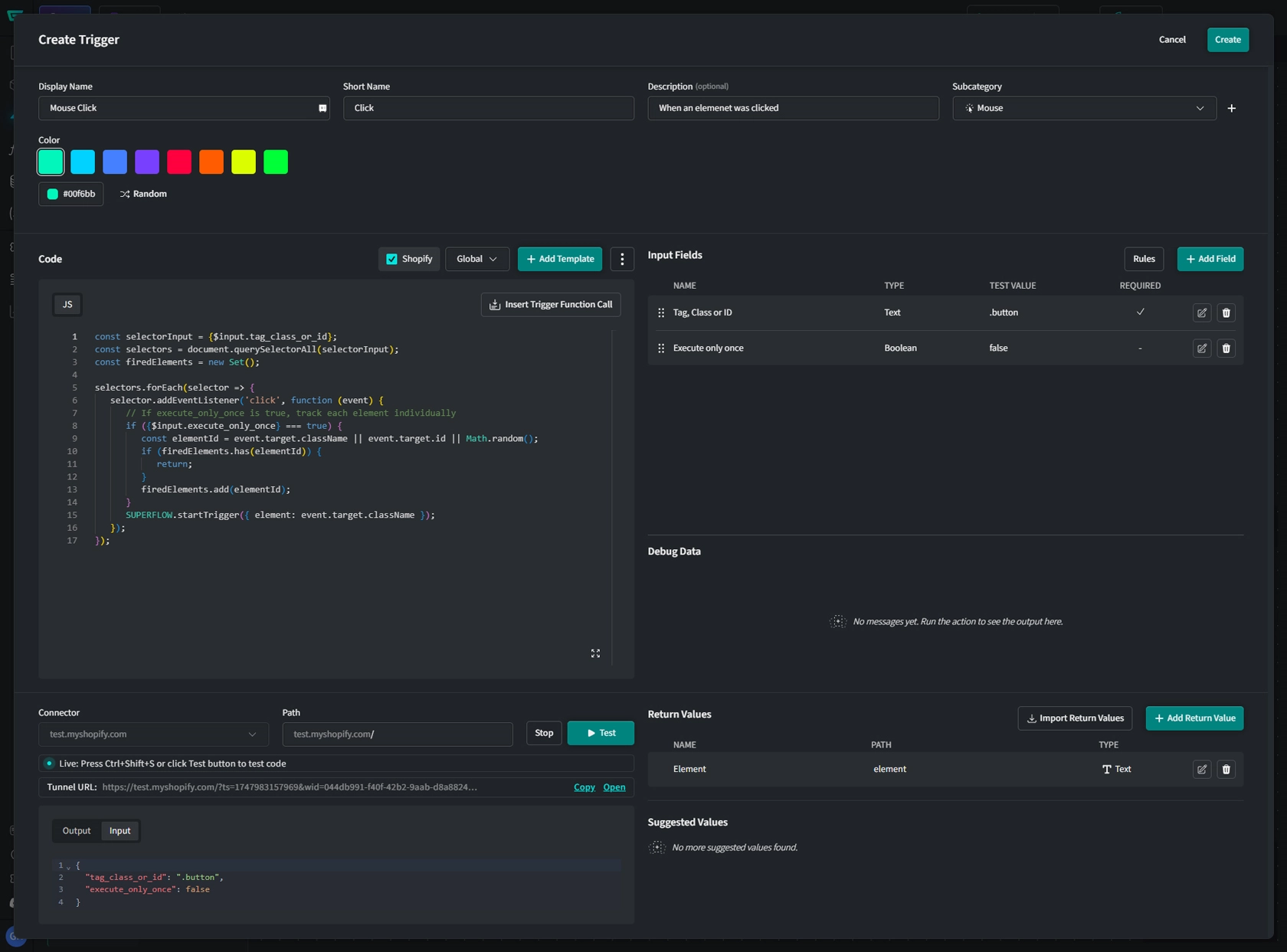Open the Subcategory Mouse dropdown
This screenshot has height=952, width=1287.
click(x=1083, y=108)
